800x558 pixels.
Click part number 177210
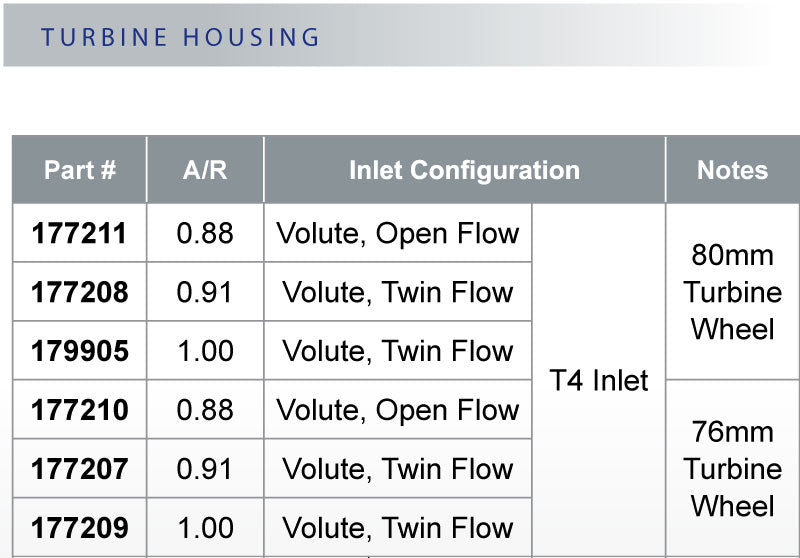pos(80,410)
